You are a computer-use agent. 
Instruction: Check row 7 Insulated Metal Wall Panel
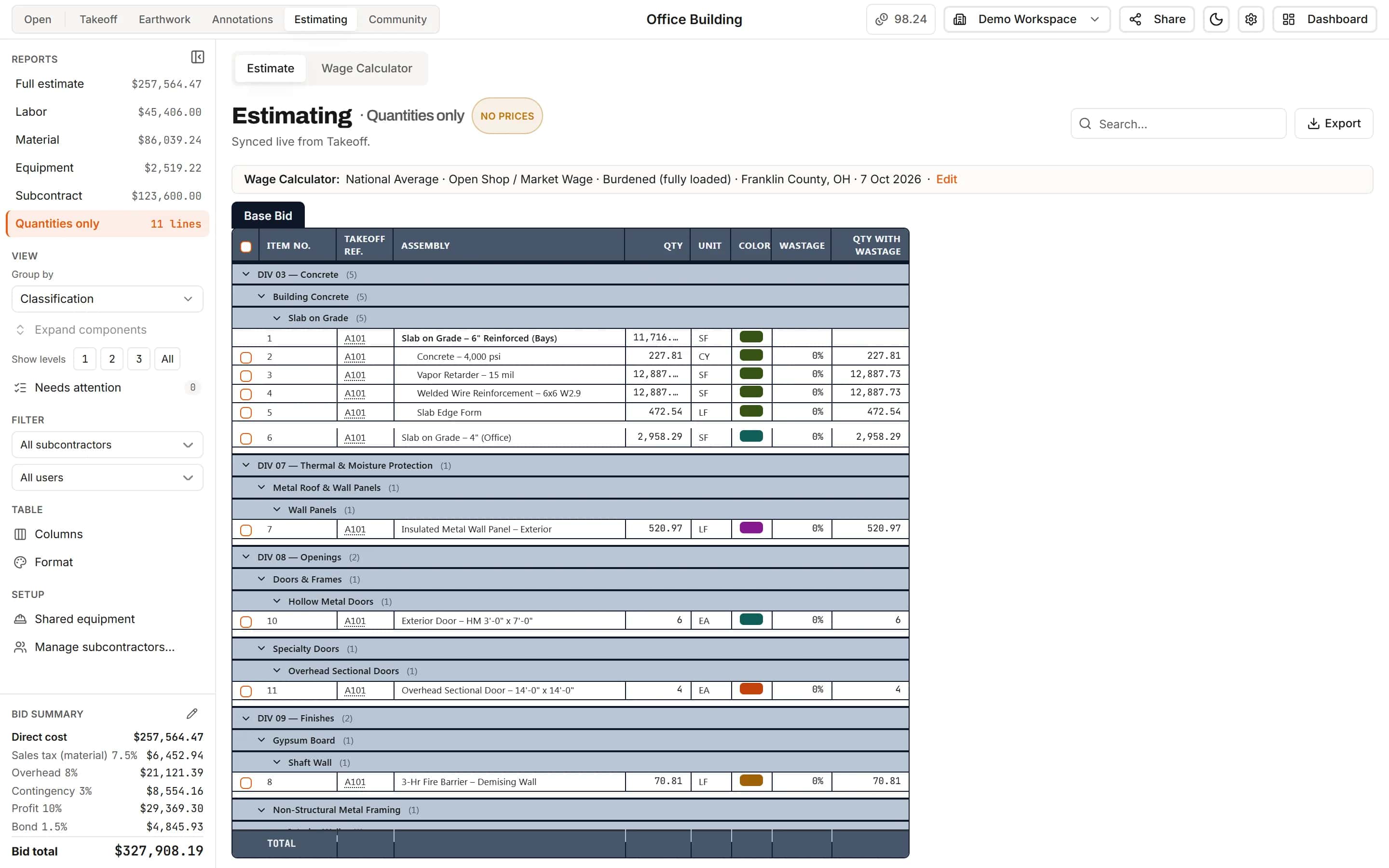(x=245, y=530)
